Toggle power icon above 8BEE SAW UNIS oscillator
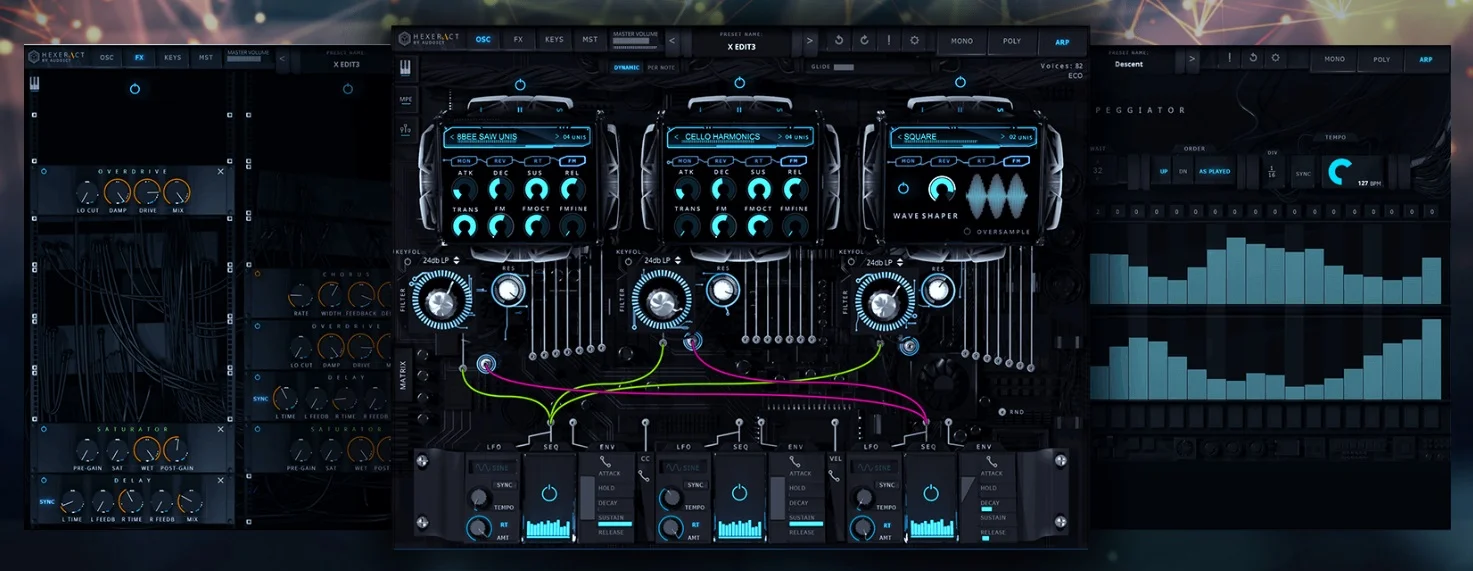Viewport: 1473px width, 571px height. tap(520, 84)
